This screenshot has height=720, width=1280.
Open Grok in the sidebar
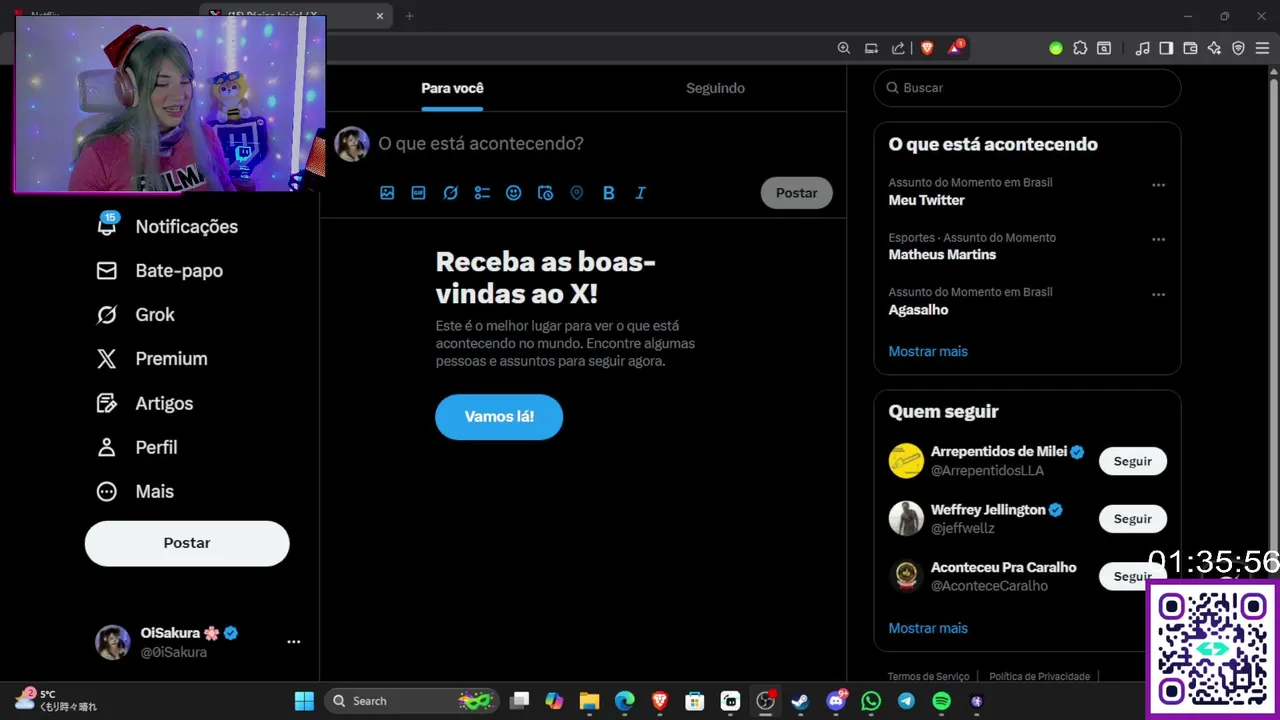[x=135, y=314]
